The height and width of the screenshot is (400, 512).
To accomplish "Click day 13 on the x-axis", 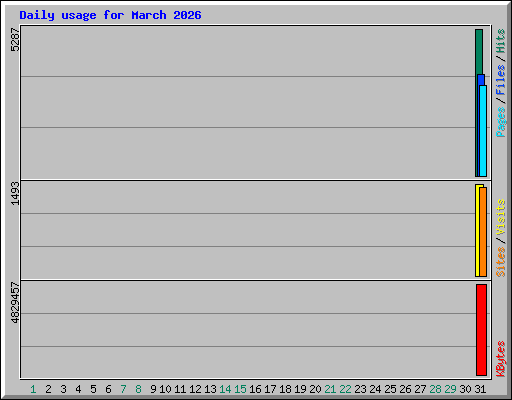I will pos(210,389).
